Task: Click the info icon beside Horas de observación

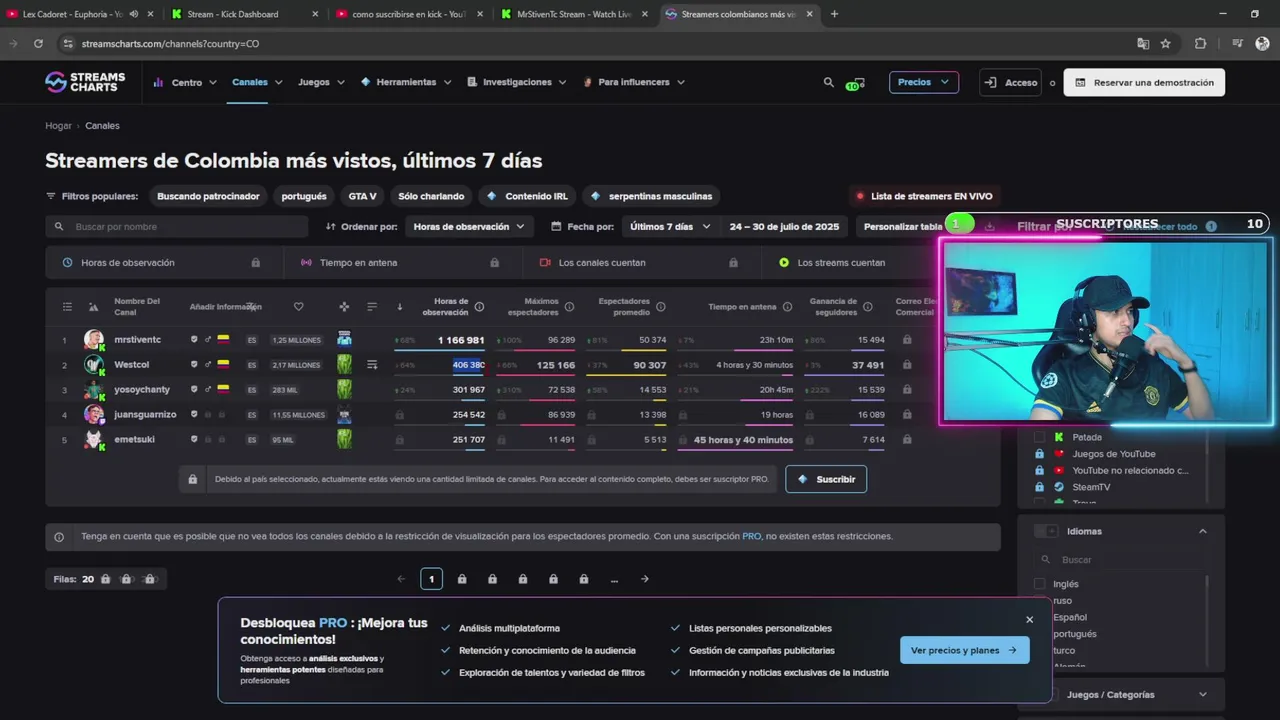Action: pyautogui.click(x=479, y=307)
